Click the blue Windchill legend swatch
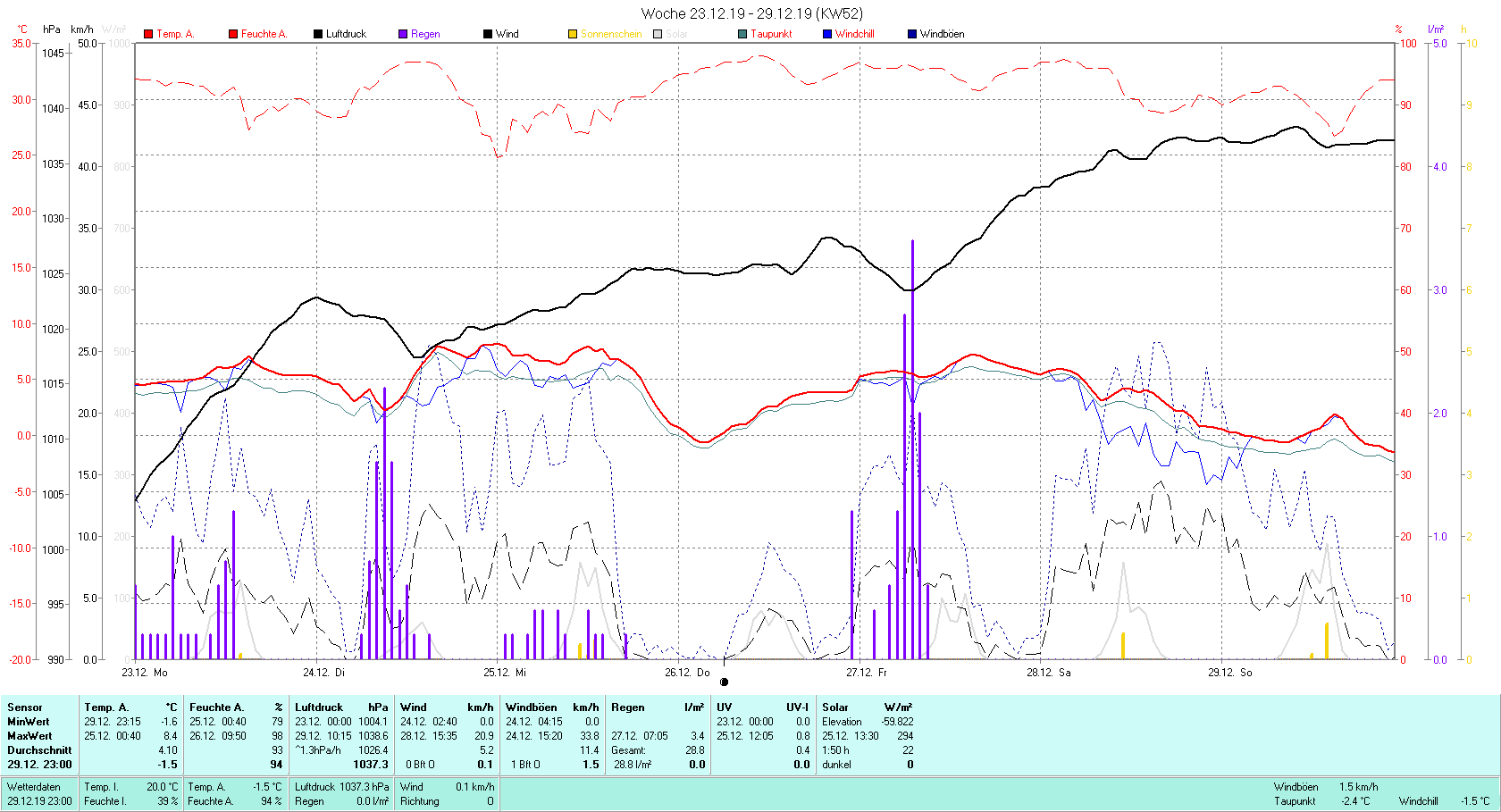Image resolution: width=1501 pixels, height=812 pixels. pyautogui.click(x=827, y=34)
